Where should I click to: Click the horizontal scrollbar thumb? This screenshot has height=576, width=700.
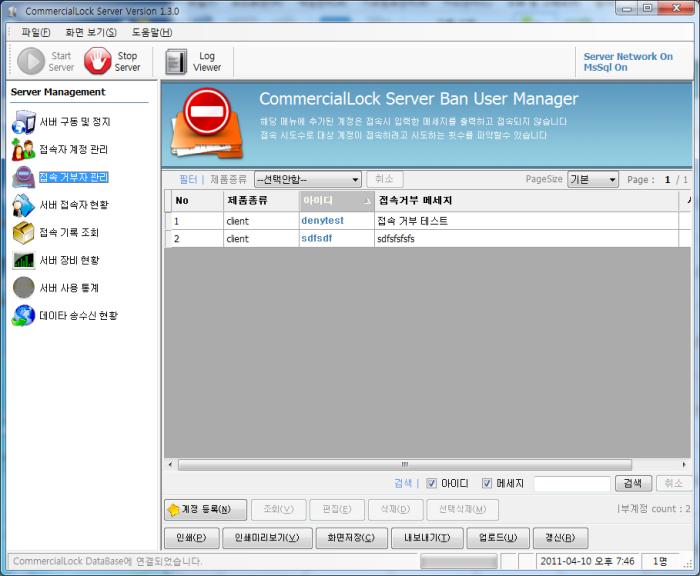pos(404,464)
